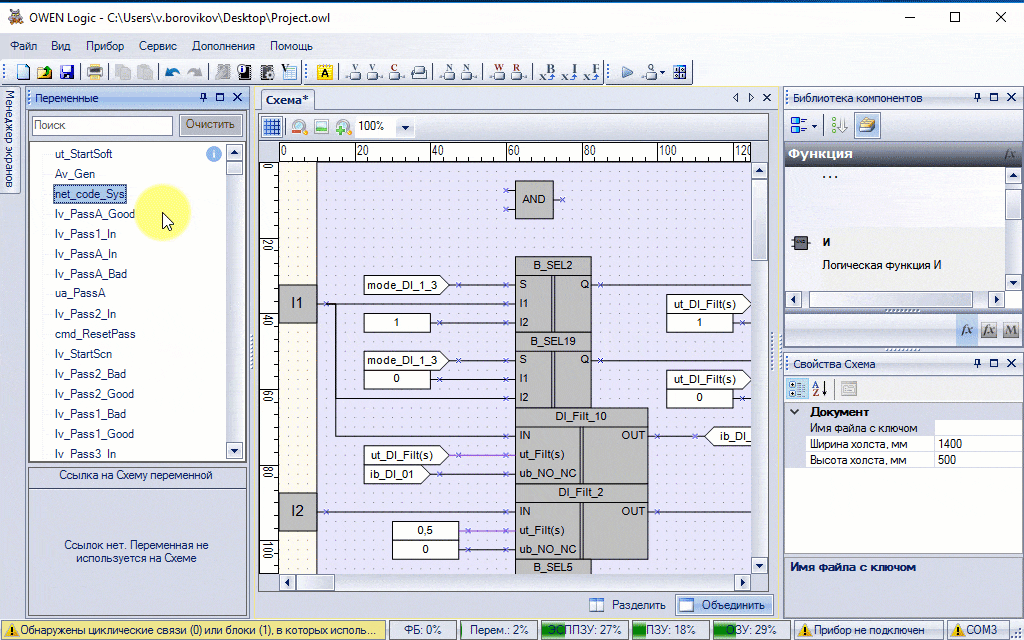Toggle the library folder grouping button
Screen dimensions: 1024x640
[866, 125]
